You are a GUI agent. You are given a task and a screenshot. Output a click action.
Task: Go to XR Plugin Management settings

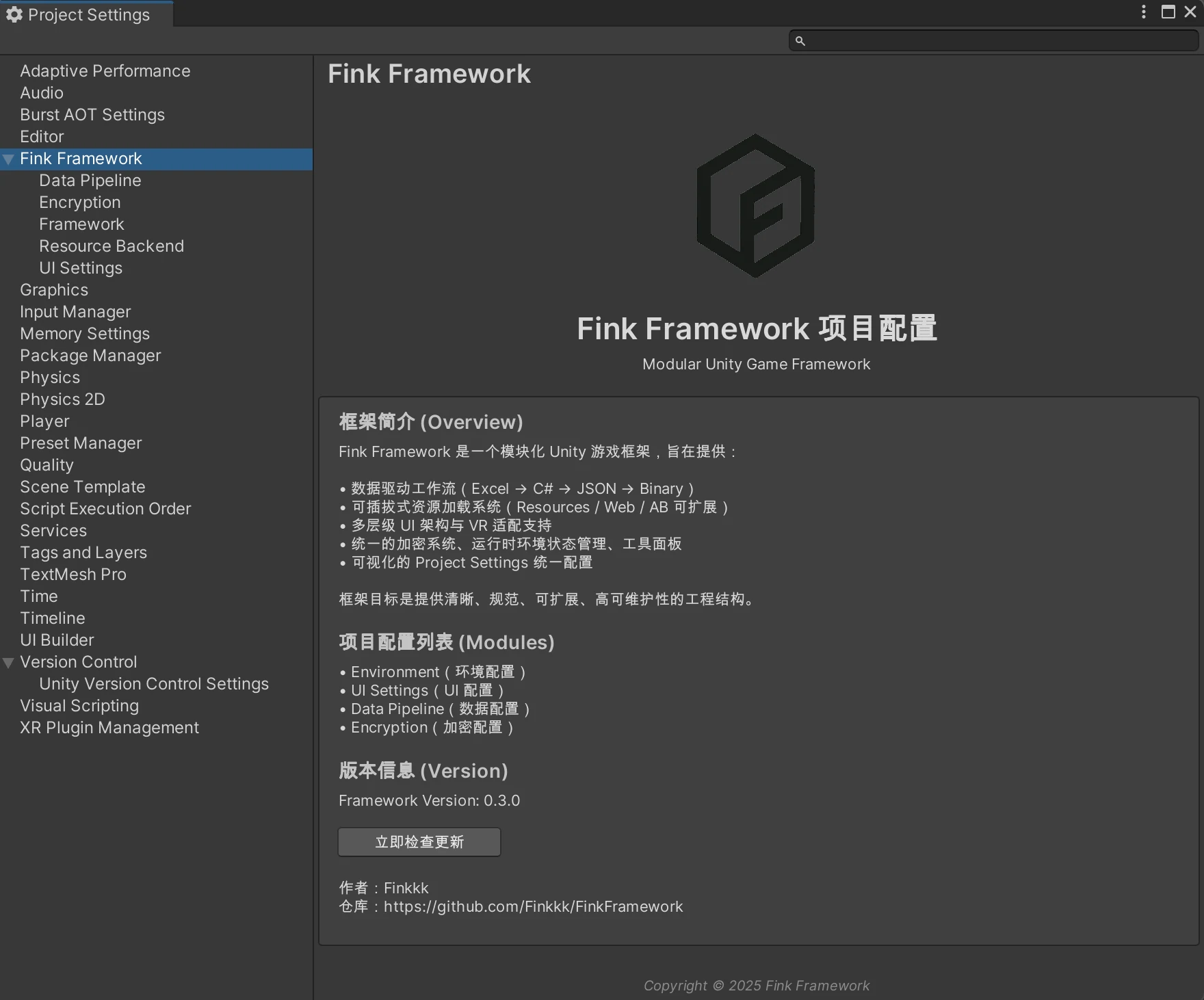(x=109, y=728)
